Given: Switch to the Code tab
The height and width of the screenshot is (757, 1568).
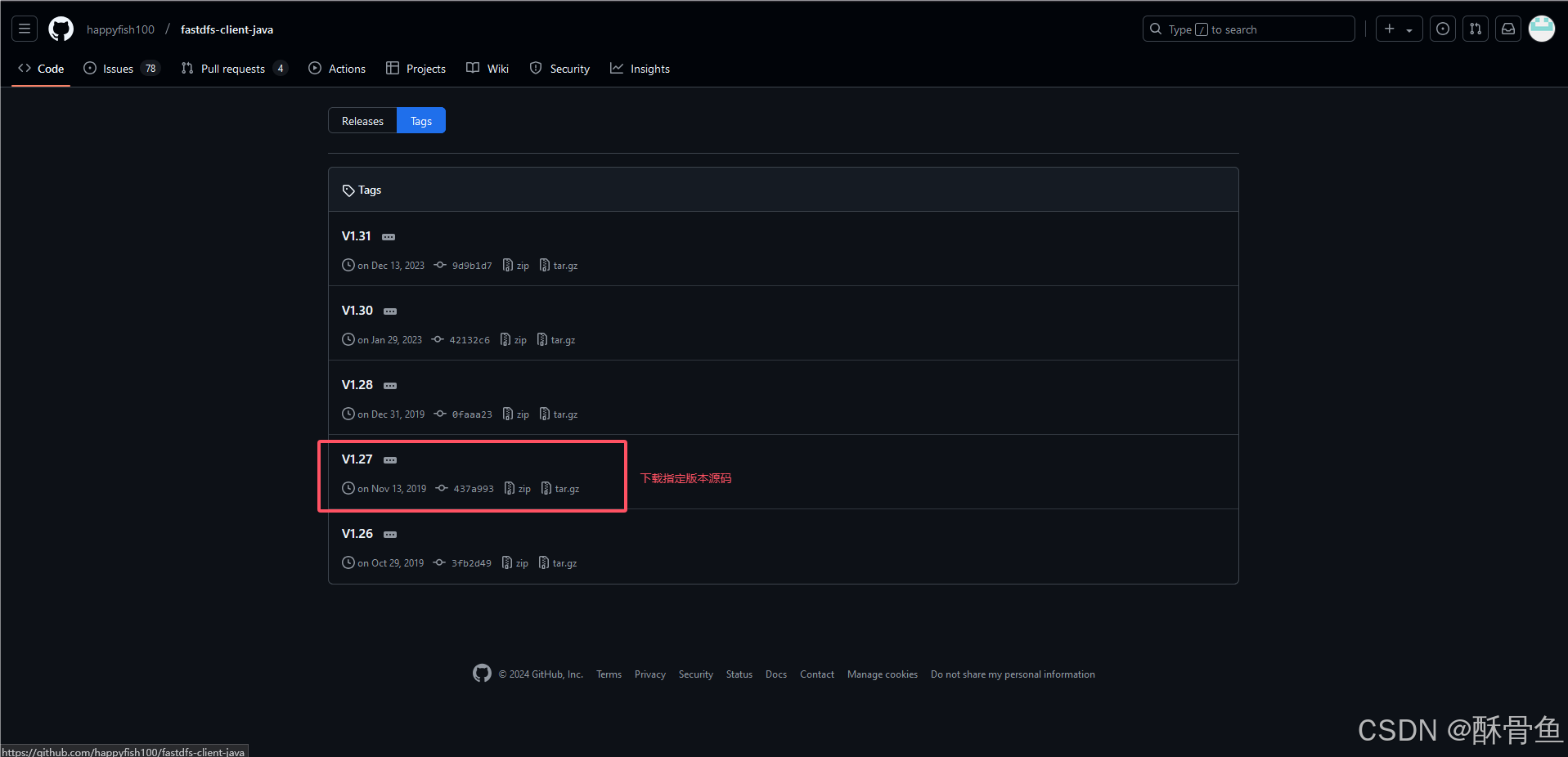Looking at the screenshot, I should coord(41,69).
